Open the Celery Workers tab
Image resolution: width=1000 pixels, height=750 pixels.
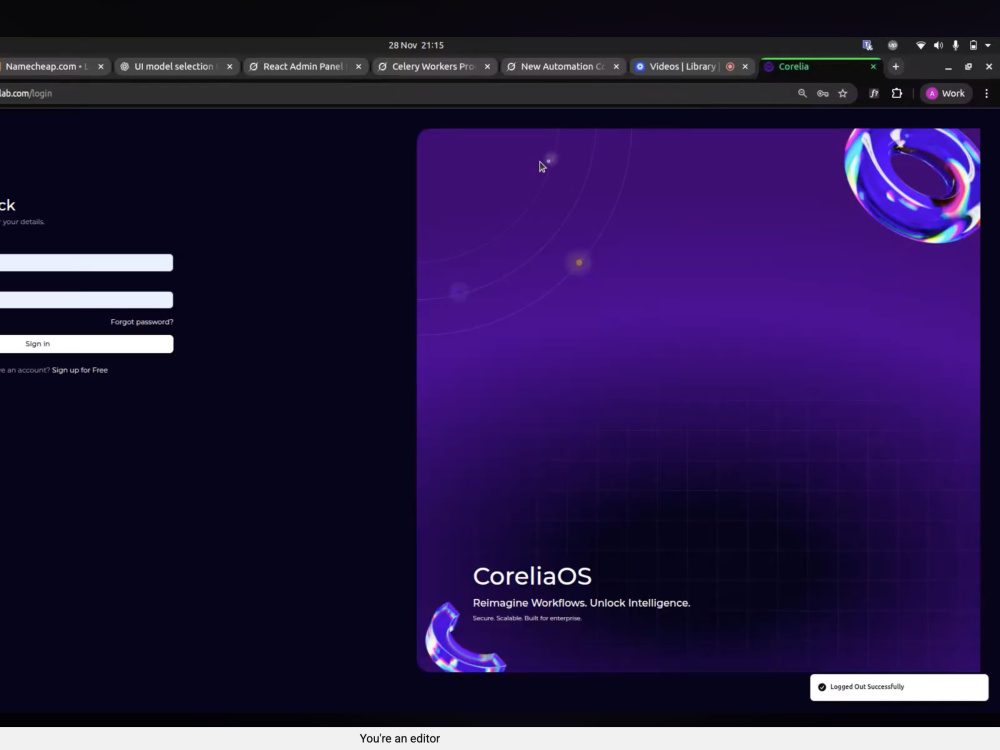pos(432,66)
